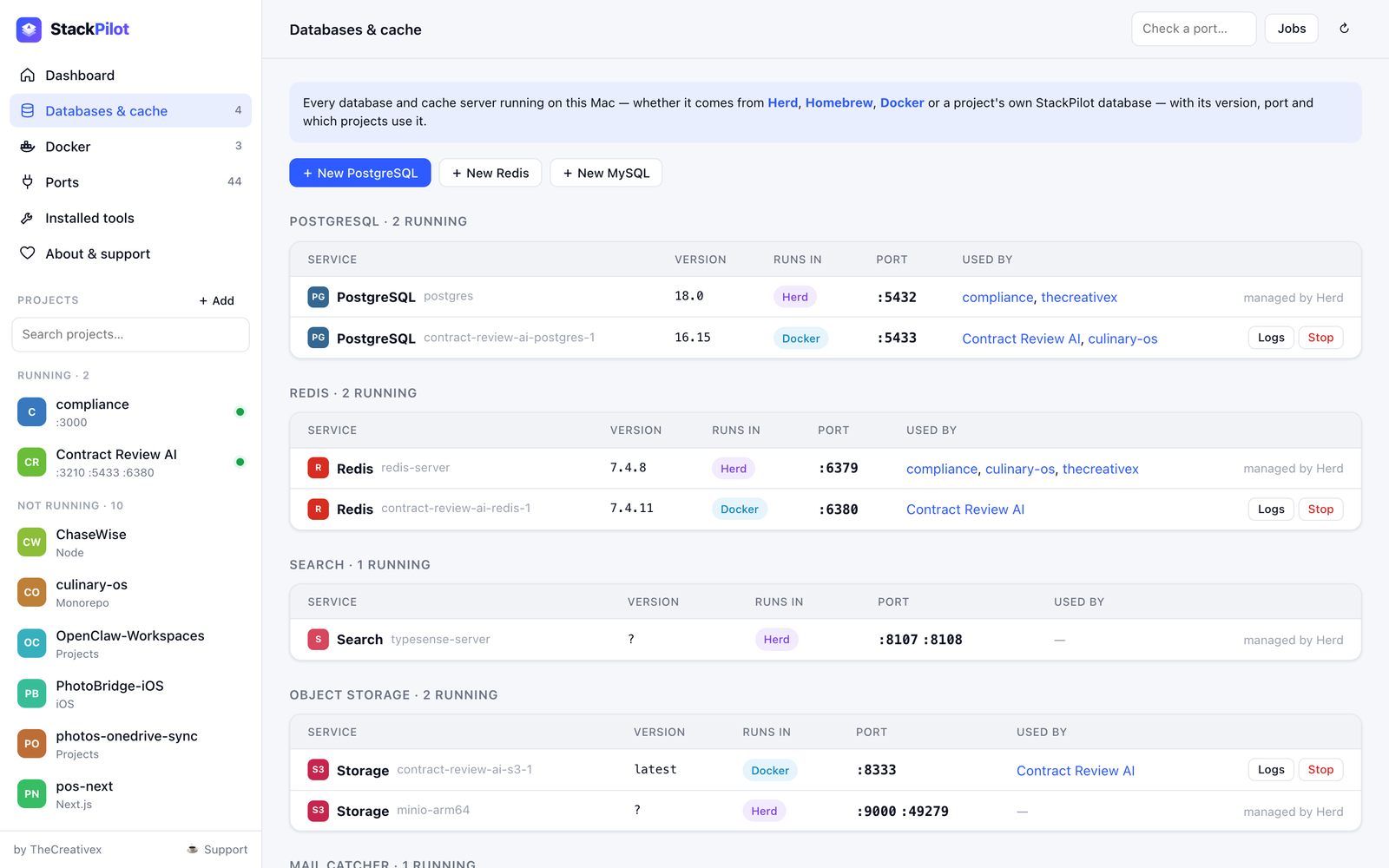Click the OC OpenClaw-Workspaces project icon
The image size is (1389, 868).
(32, 643)
